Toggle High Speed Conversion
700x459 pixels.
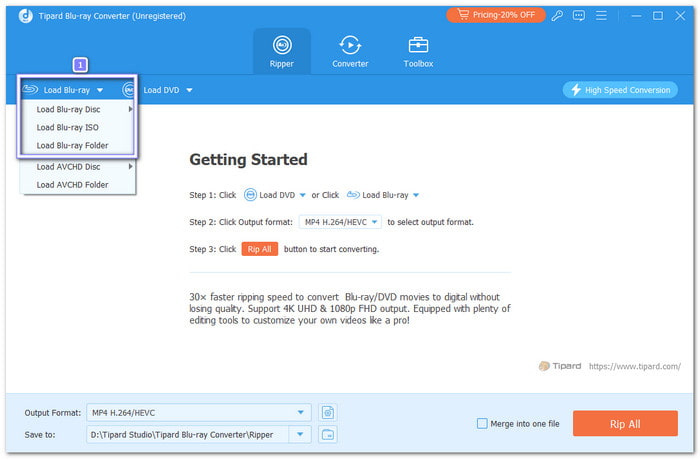[620, 90]
